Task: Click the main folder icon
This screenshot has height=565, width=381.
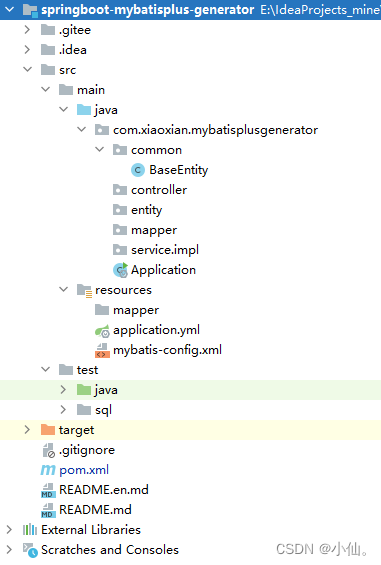Action: (66, 89)
